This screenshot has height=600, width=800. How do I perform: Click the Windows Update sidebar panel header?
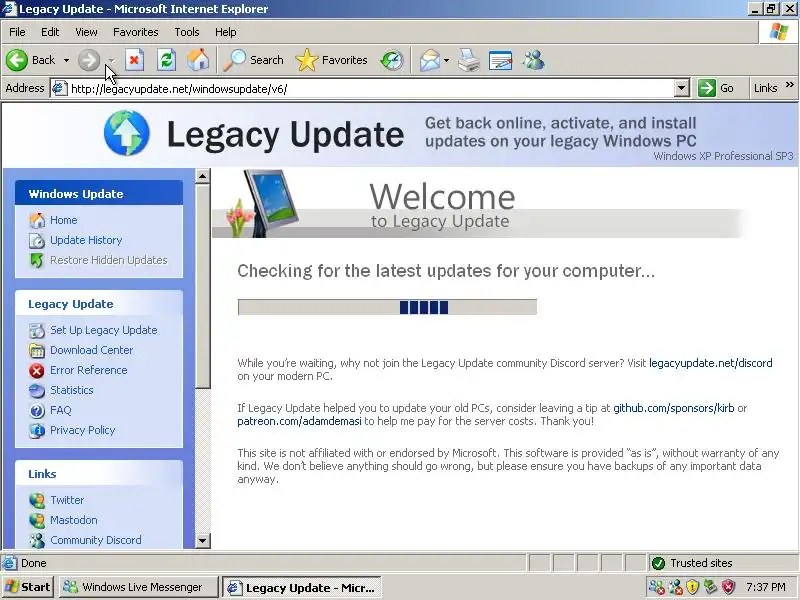[x=99, y=194]
